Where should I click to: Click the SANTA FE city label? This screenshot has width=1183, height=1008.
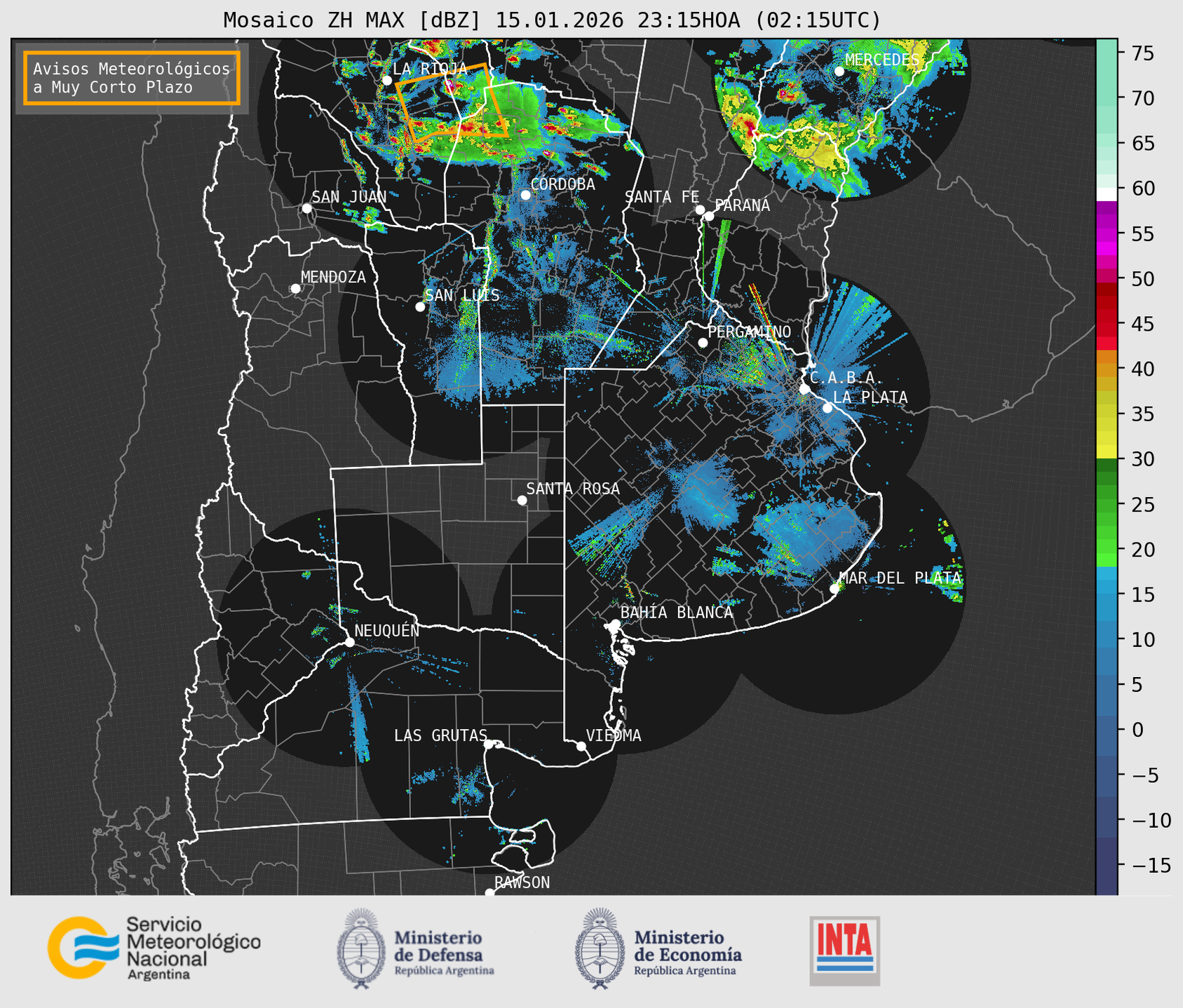pos(662,197)
